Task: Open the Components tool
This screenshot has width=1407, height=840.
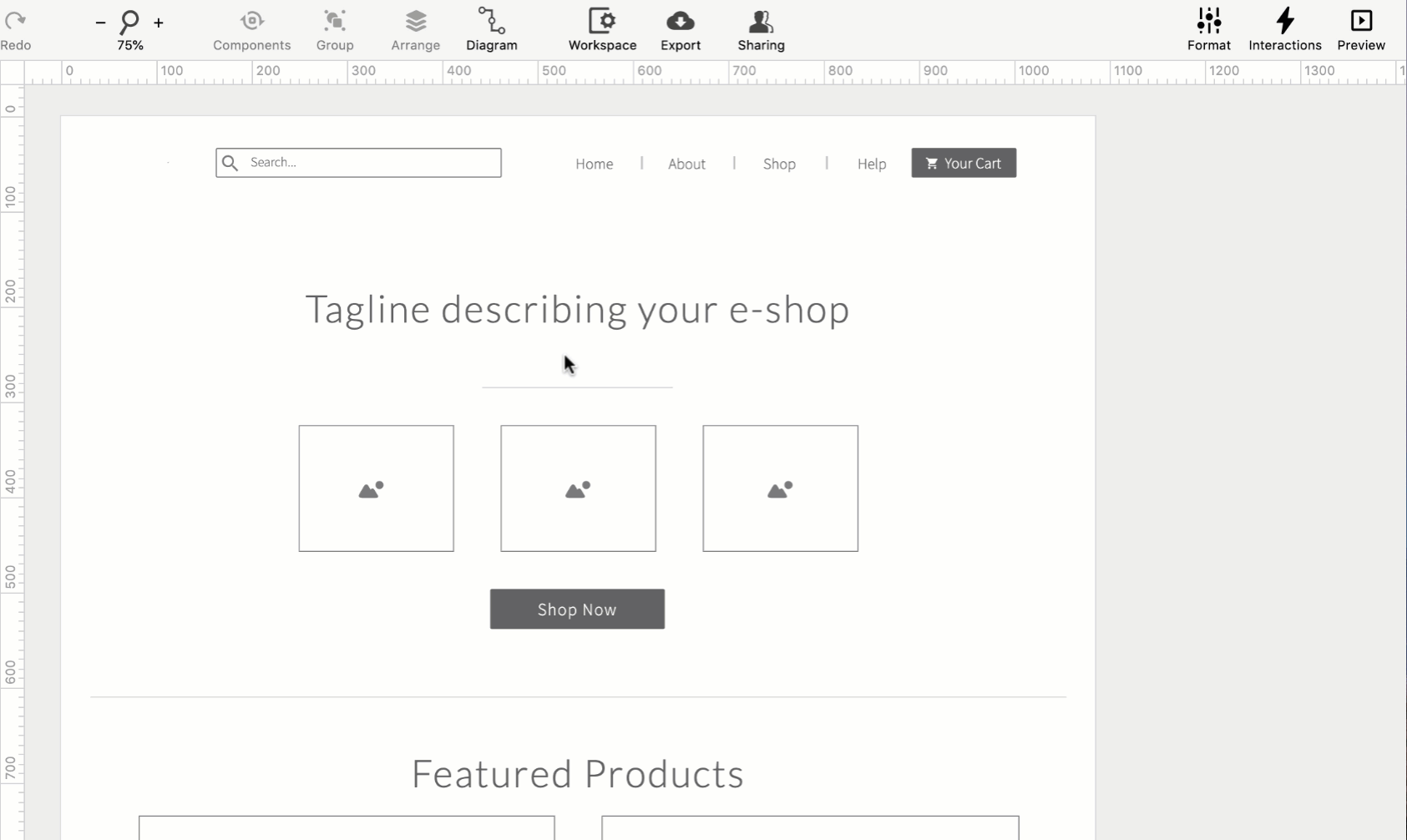Action: pos(251,29)
